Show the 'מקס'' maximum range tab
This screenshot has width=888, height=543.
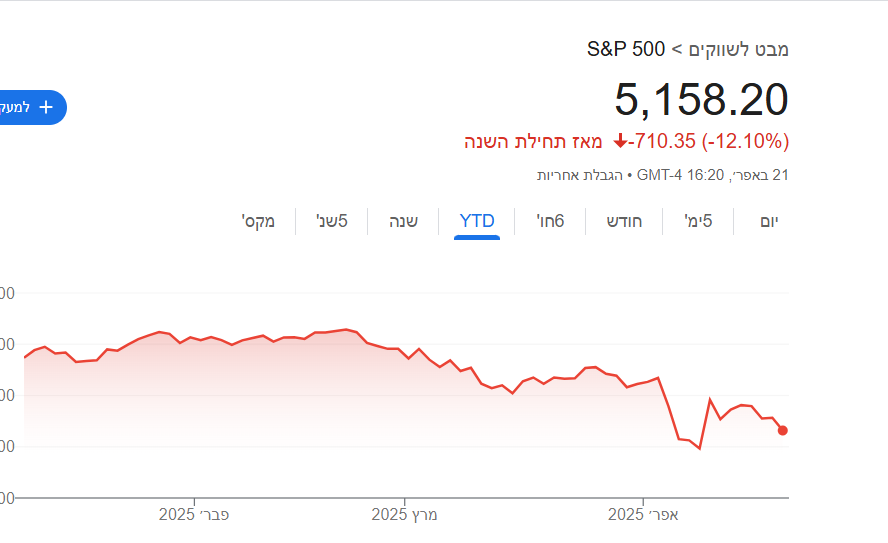coord(258,221)
